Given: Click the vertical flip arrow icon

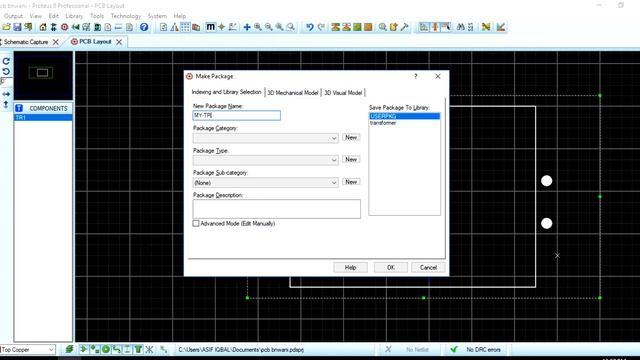Looking at the screenshot, I should [x=6, y=104].
